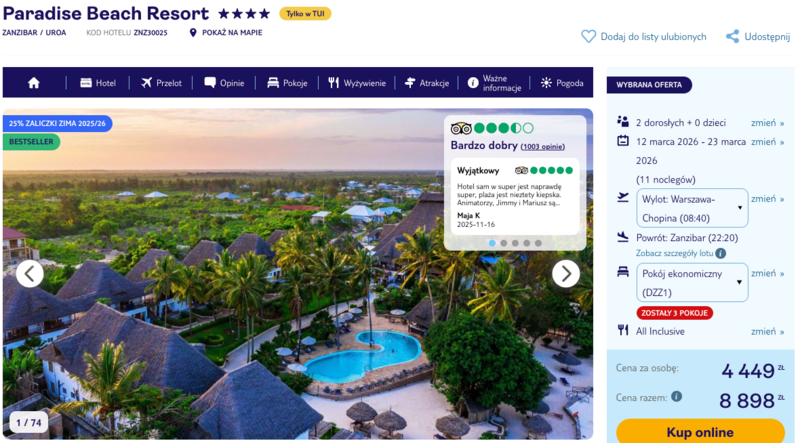Click info icon next to Cena razem
800x443 pixels.
pyautogui.click(x=677, y=396)
